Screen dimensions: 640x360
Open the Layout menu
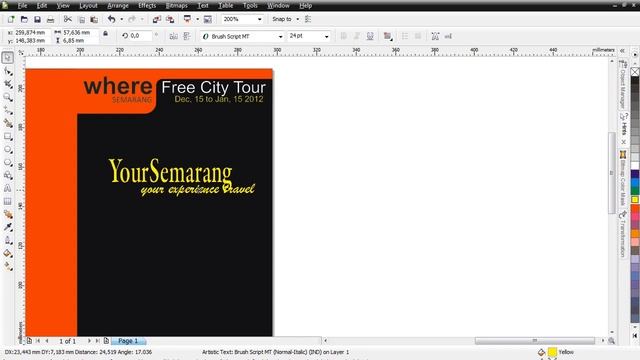coord(88,6)
